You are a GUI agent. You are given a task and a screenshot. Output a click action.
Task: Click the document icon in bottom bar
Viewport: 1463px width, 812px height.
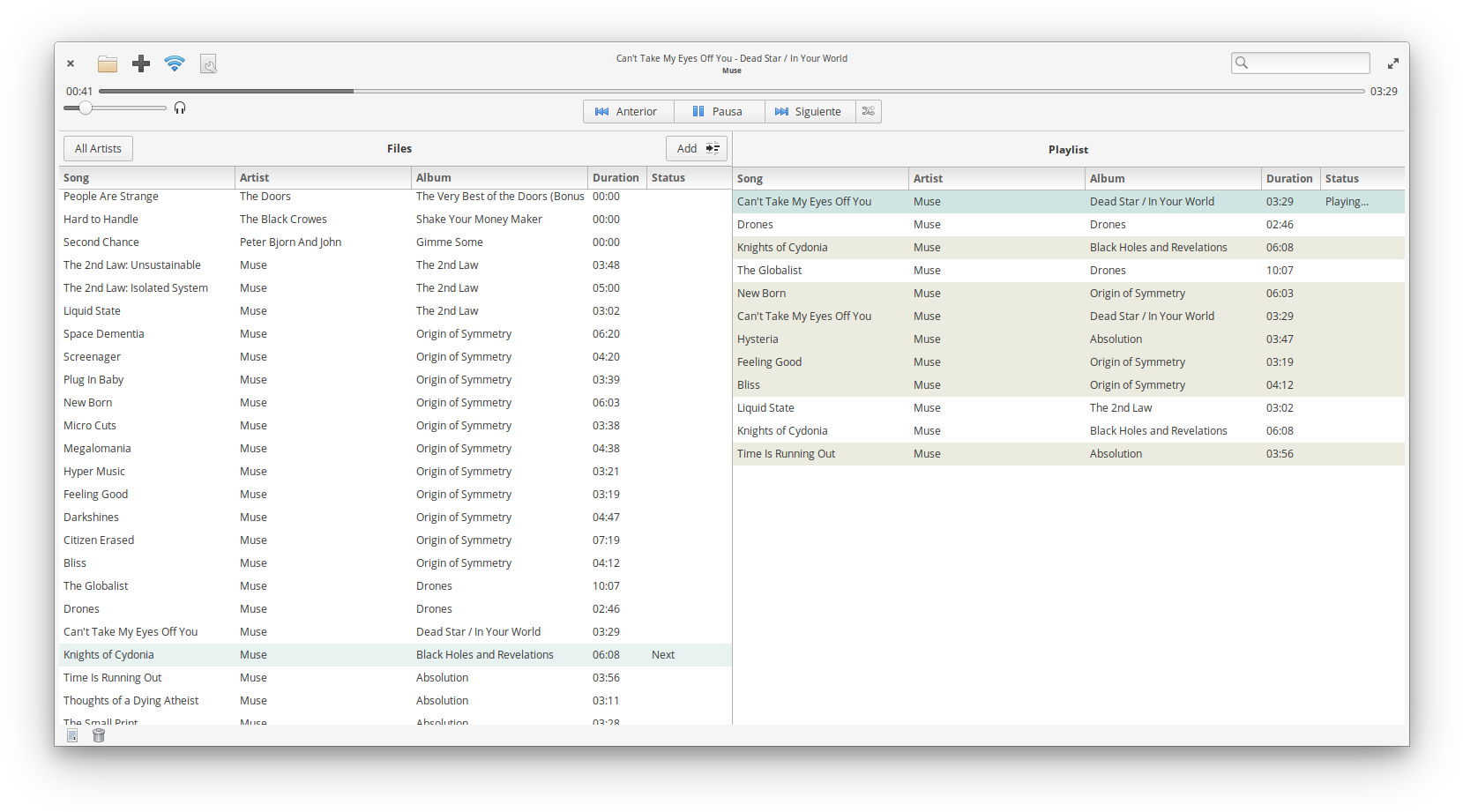point(72,735)
